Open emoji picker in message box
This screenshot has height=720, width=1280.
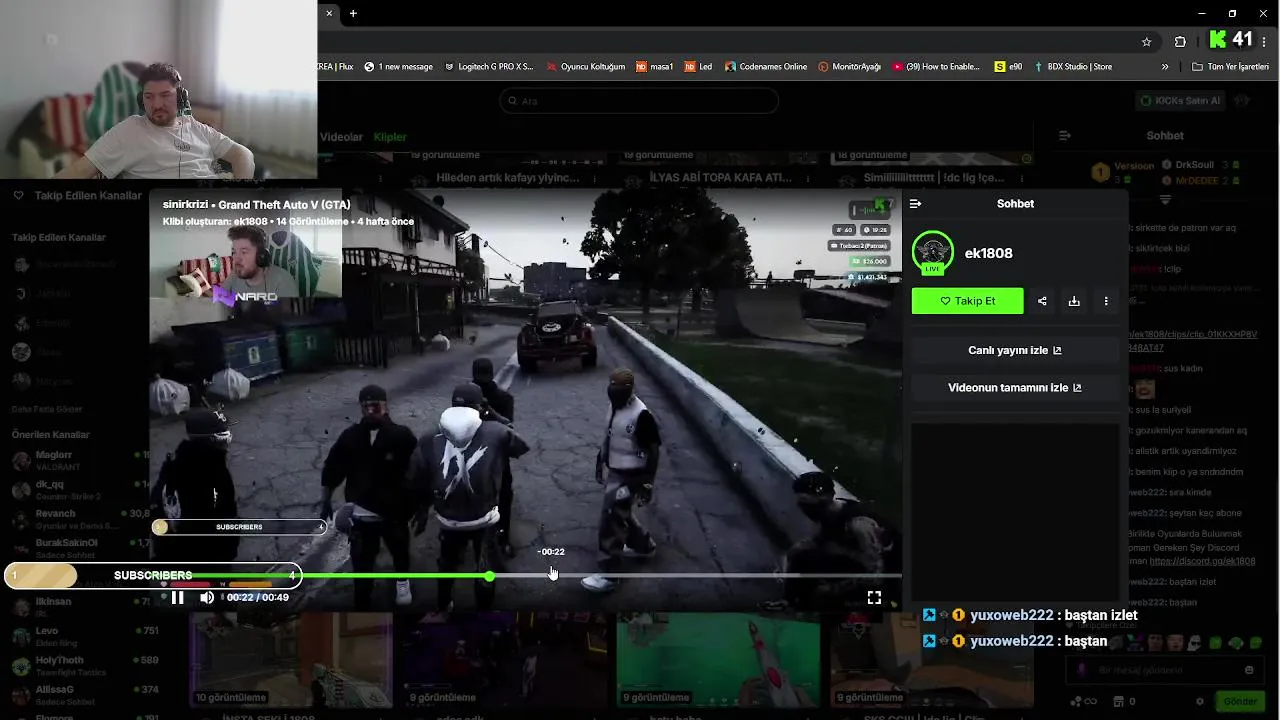pos(1249,670)
